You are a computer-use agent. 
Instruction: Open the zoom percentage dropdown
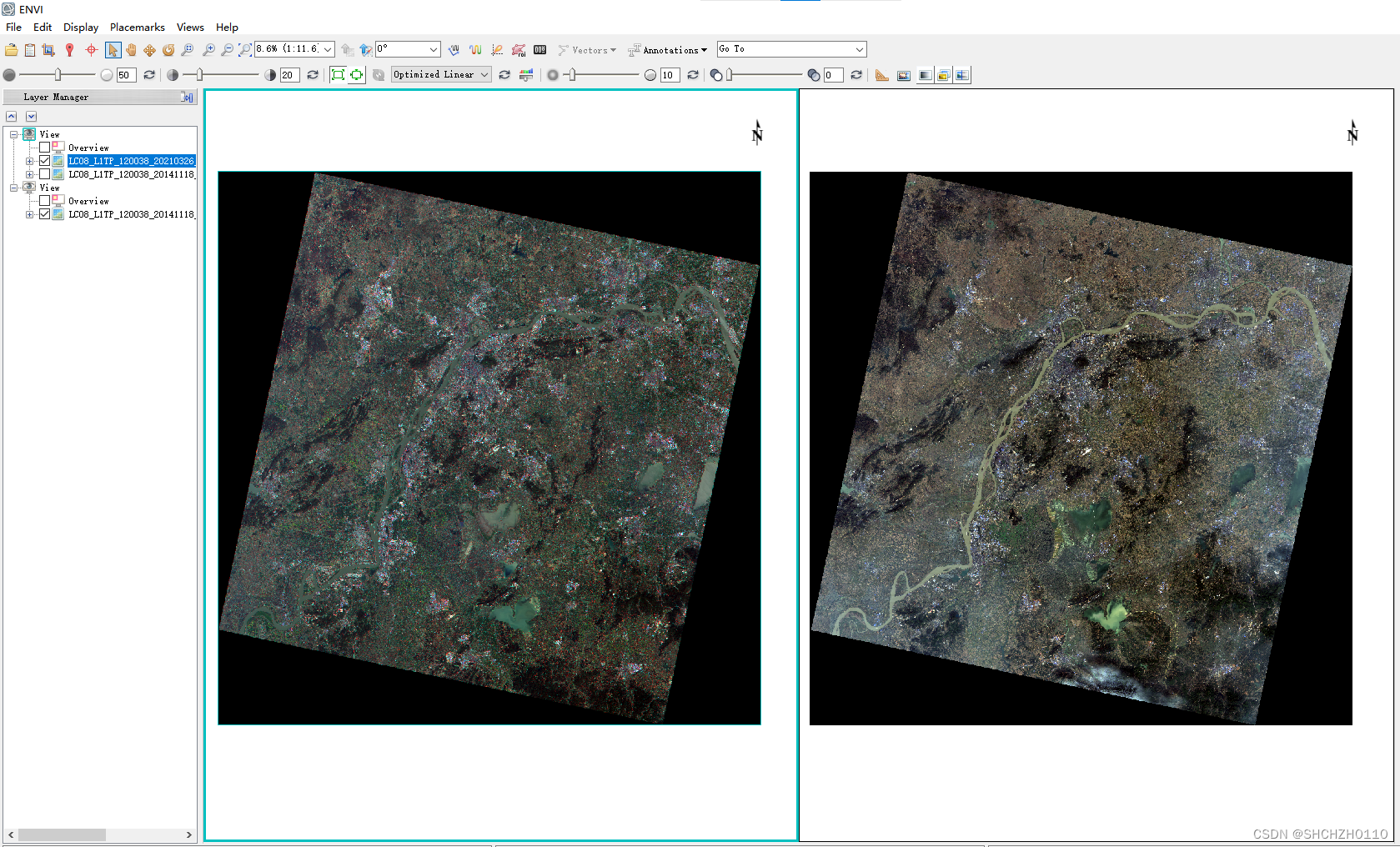click(327, 48)
